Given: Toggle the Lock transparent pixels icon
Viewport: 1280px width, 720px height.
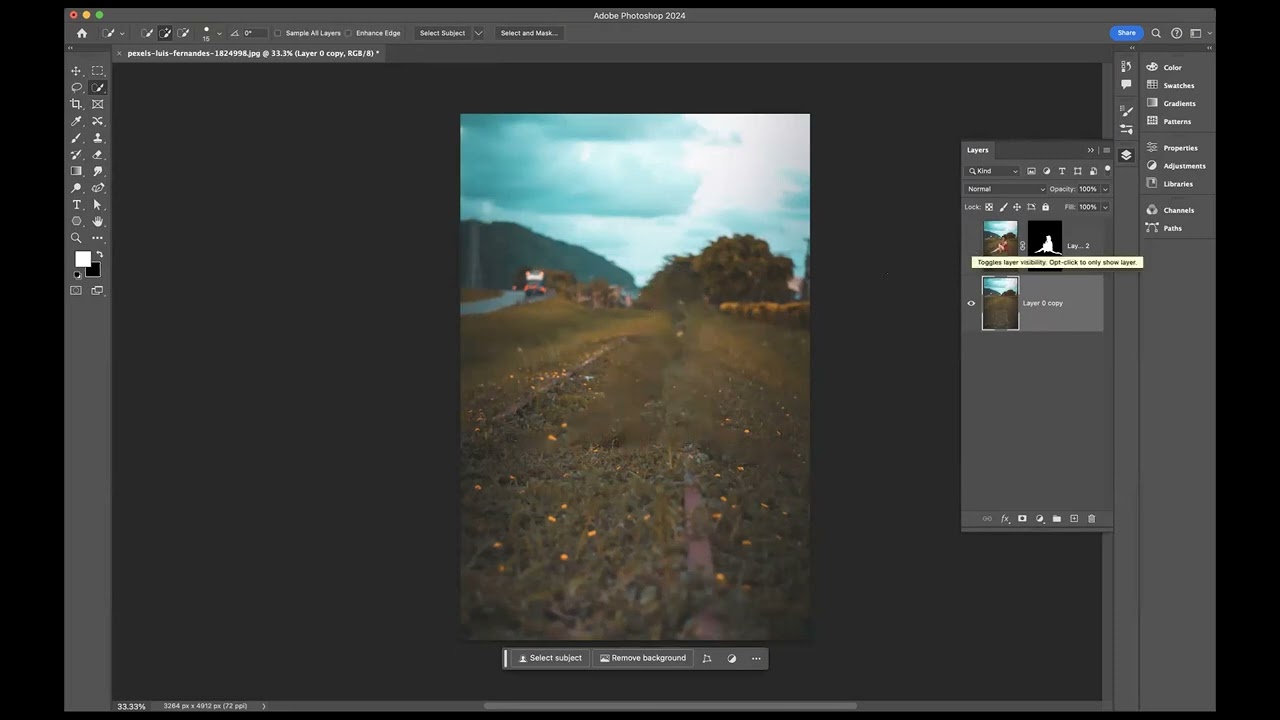Looking at the screenshot, I should [989, 207].
